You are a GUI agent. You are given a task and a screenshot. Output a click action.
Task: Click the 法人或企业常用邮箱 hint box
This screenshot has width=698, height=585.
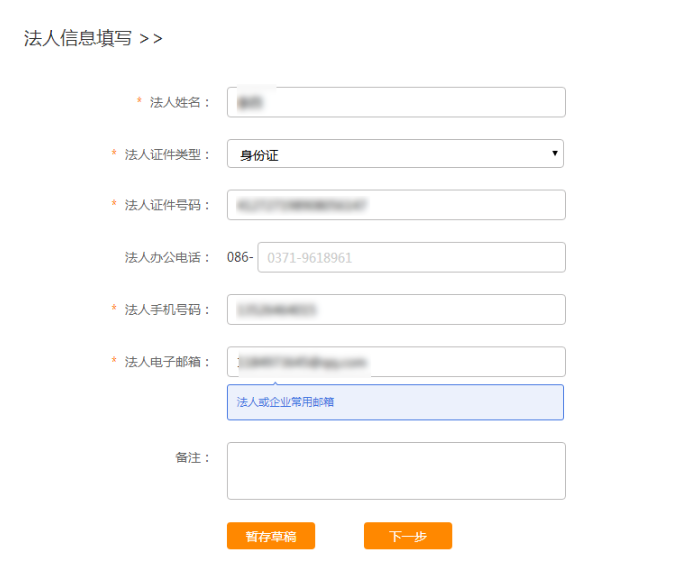pos(395,402)
